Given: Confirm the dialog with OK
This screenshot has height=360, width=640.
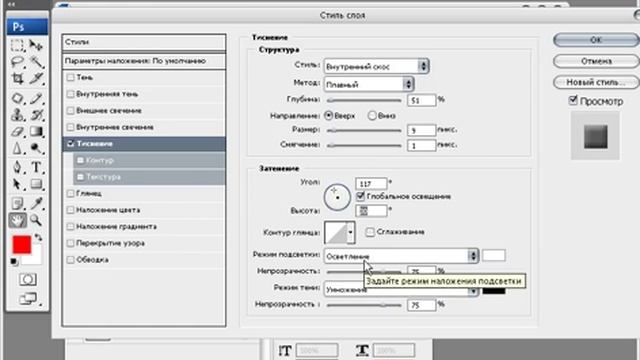Looking at the screenshot, I should click(596, 40).
